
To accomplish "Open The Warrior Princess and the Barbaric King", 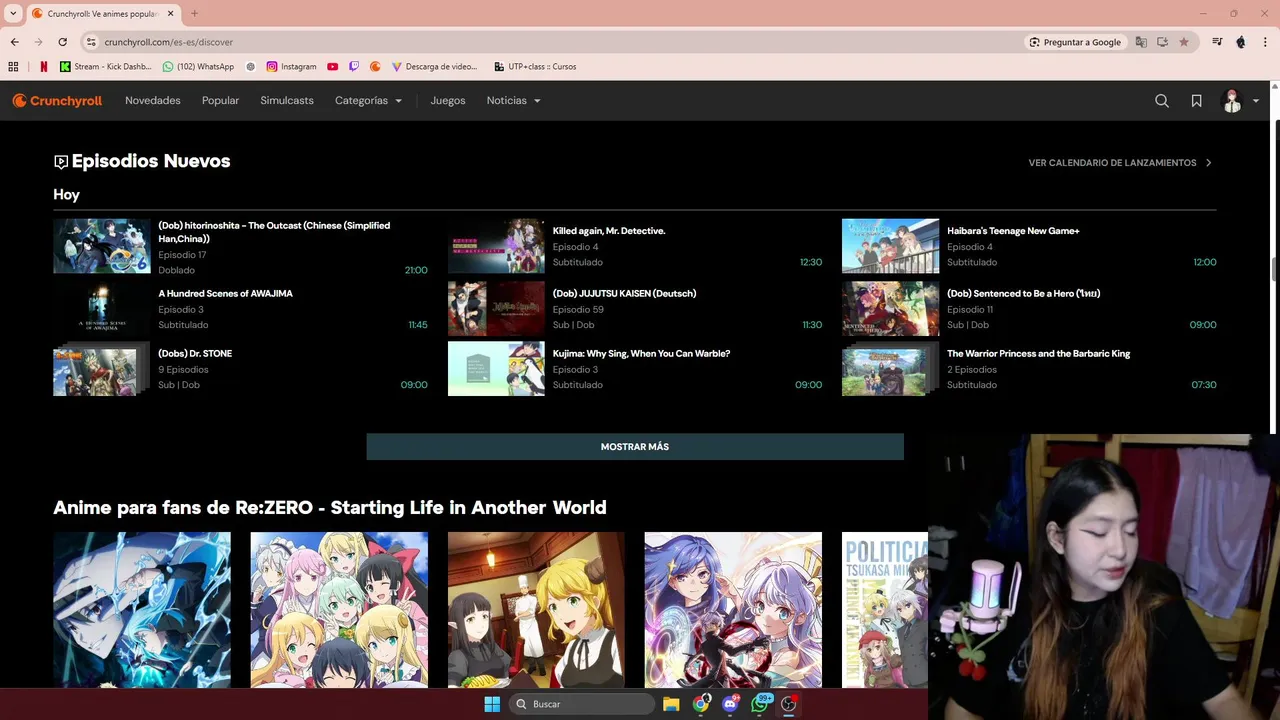I will (x=1038, y=354).
